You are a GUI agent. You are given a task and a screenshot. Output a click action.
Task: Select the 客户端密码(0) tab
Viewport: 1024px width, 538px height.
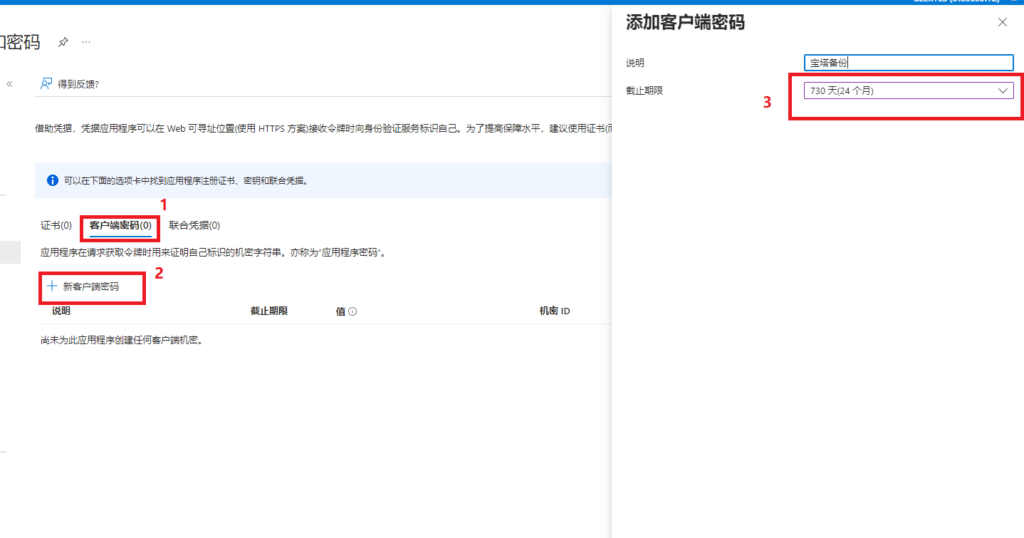(120, 226)
